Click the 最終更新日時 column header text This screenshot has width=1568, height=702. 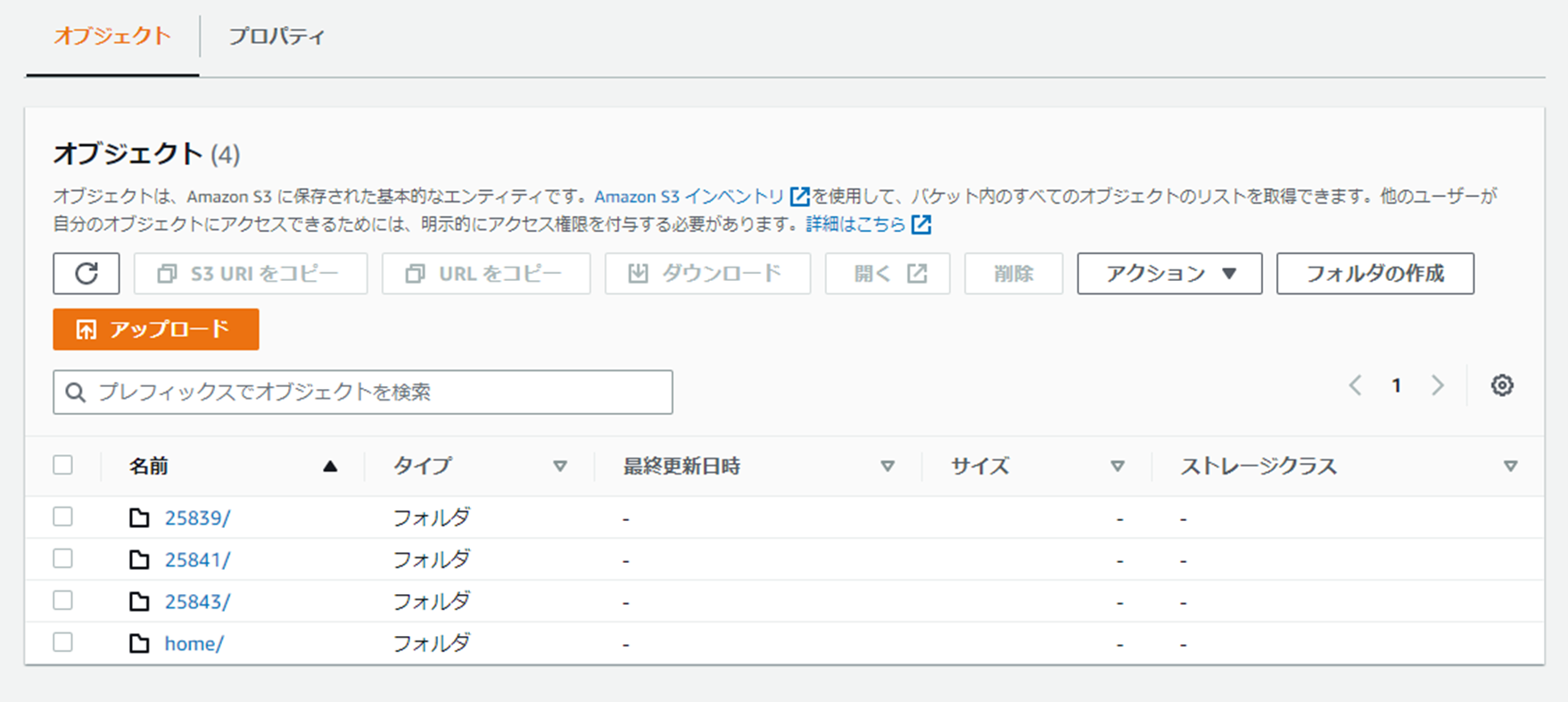[x=681, y=466]
